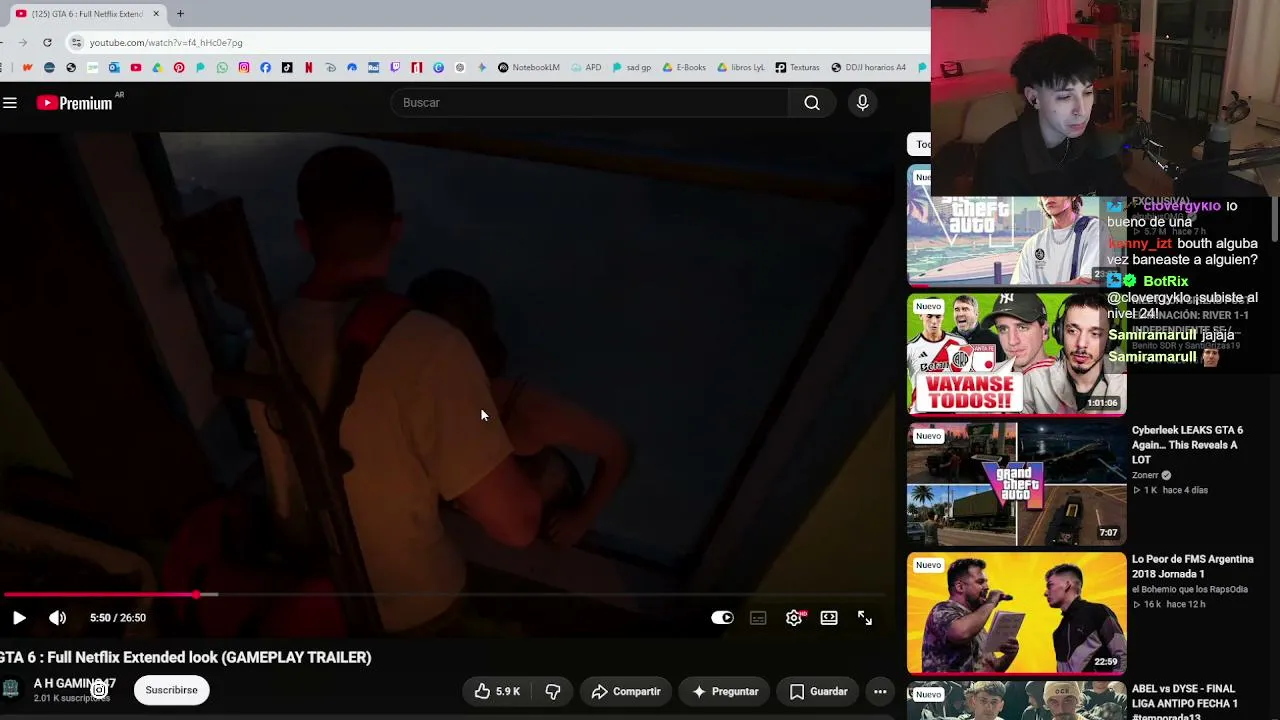Click the Preguntar button
This screenshot has height=720, width=1280.
tap(725, 691)
